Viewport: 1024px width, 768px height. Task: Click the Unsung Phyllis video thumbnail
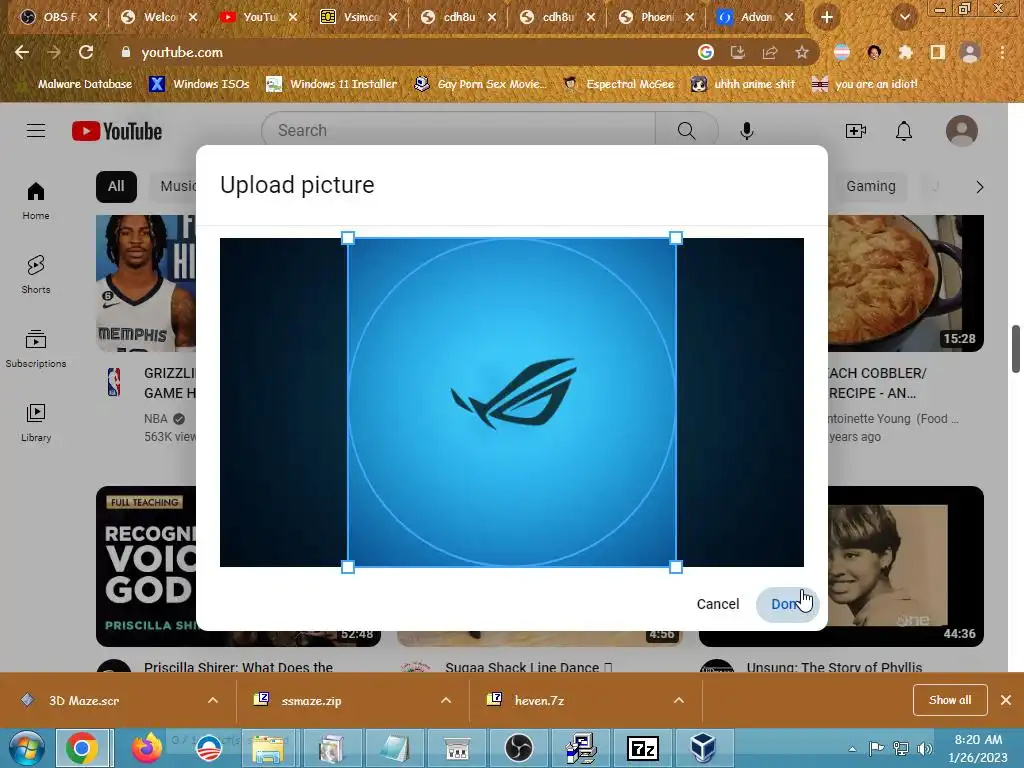(x=906, y=566)
